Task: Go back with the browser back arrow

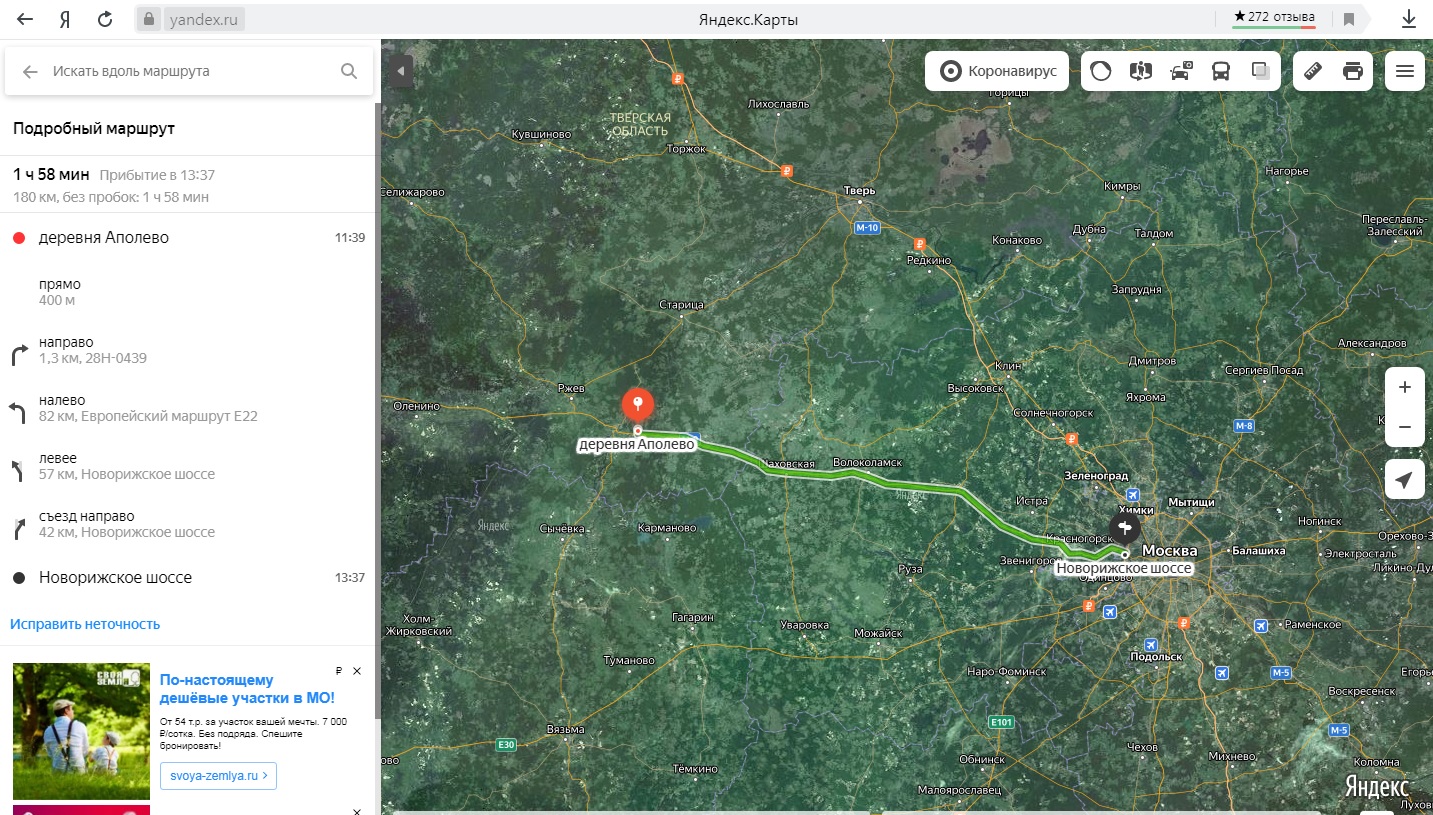Action: (25, 19)
